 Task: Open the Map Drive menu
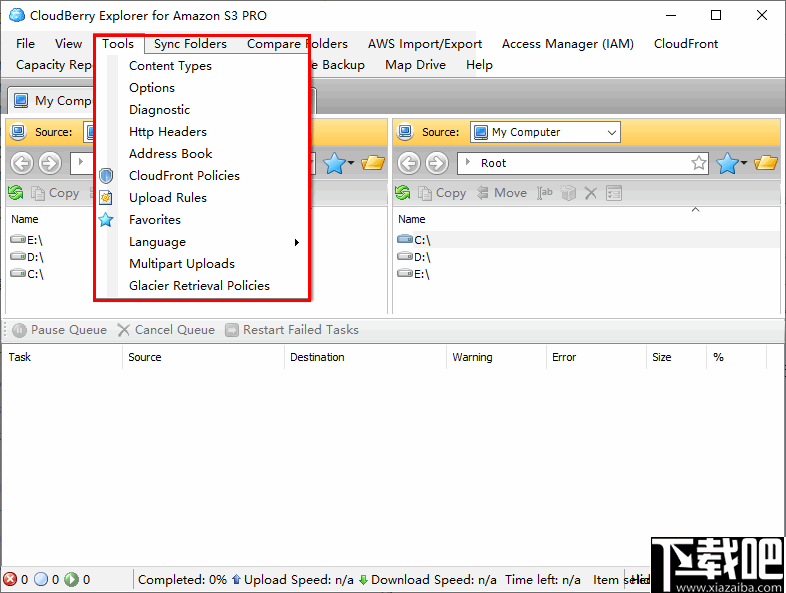415,65
